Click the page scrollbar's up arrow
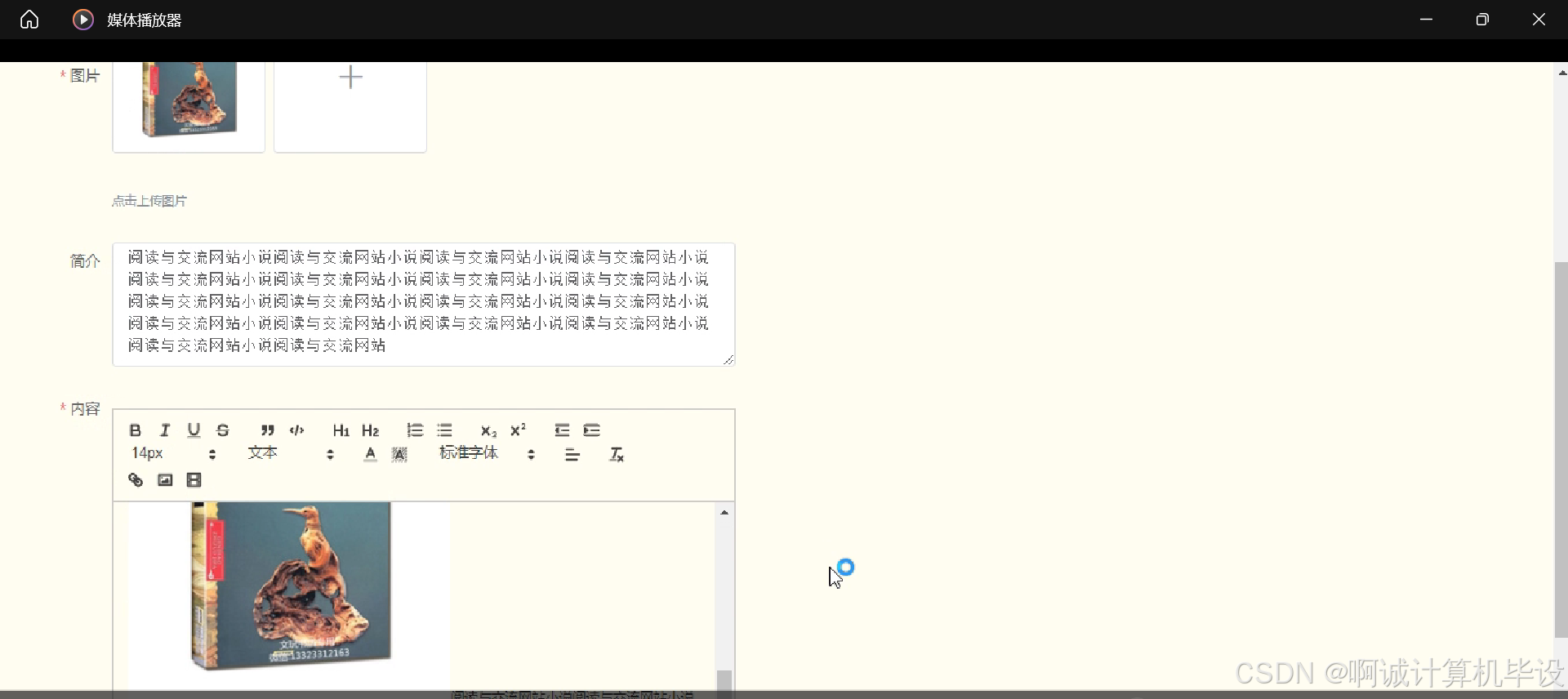The image size is (1568, 699). click(x=1561, y=73)
